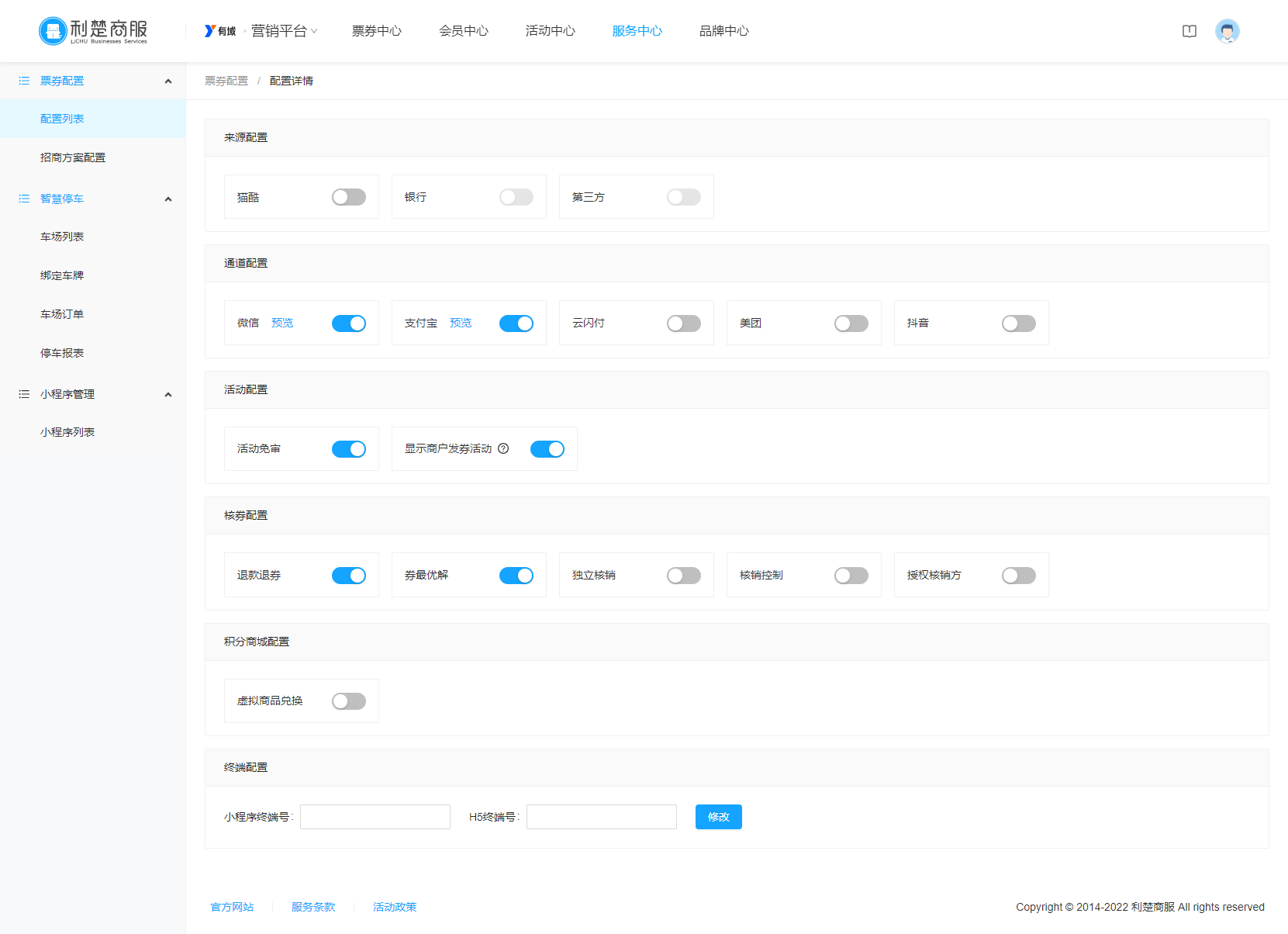Open 车场列表 in the sidebar
Screen dimensions: 1288x934
[x=93, y=237]
